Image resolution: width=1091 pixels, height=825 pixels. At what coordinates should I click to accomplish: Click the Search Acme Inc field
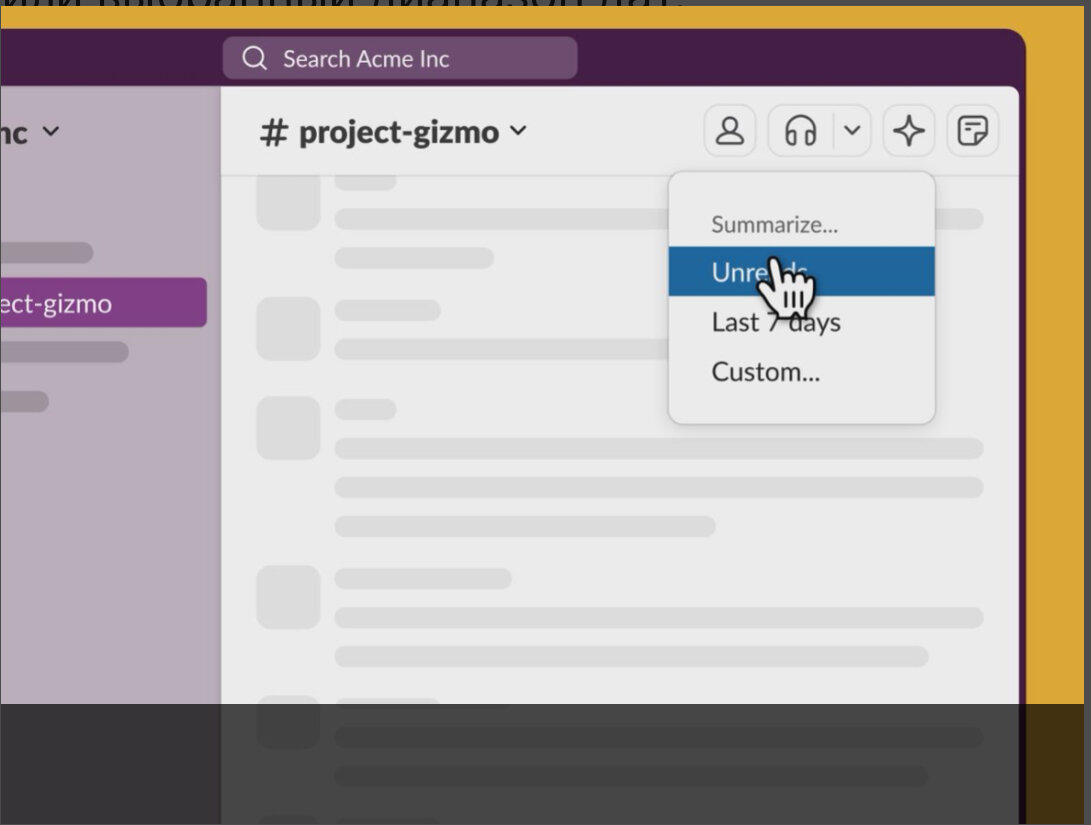point(399,58)
